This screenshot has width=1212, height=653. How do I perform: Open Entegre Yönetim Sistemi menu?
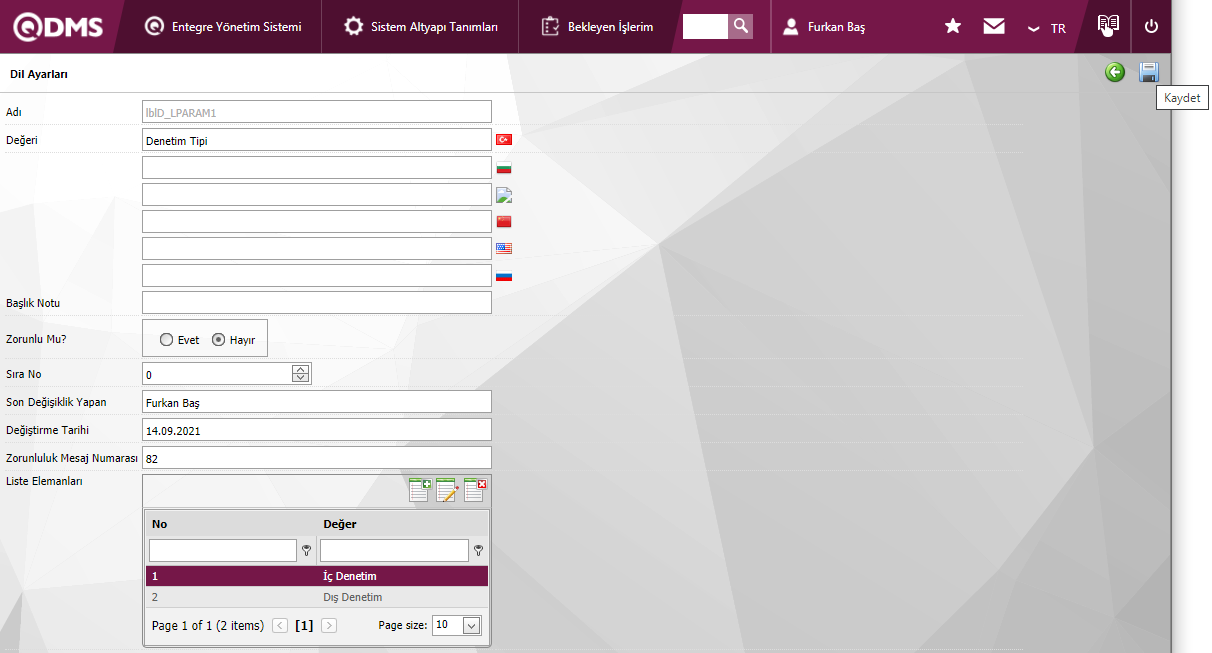tap(222, 27)
